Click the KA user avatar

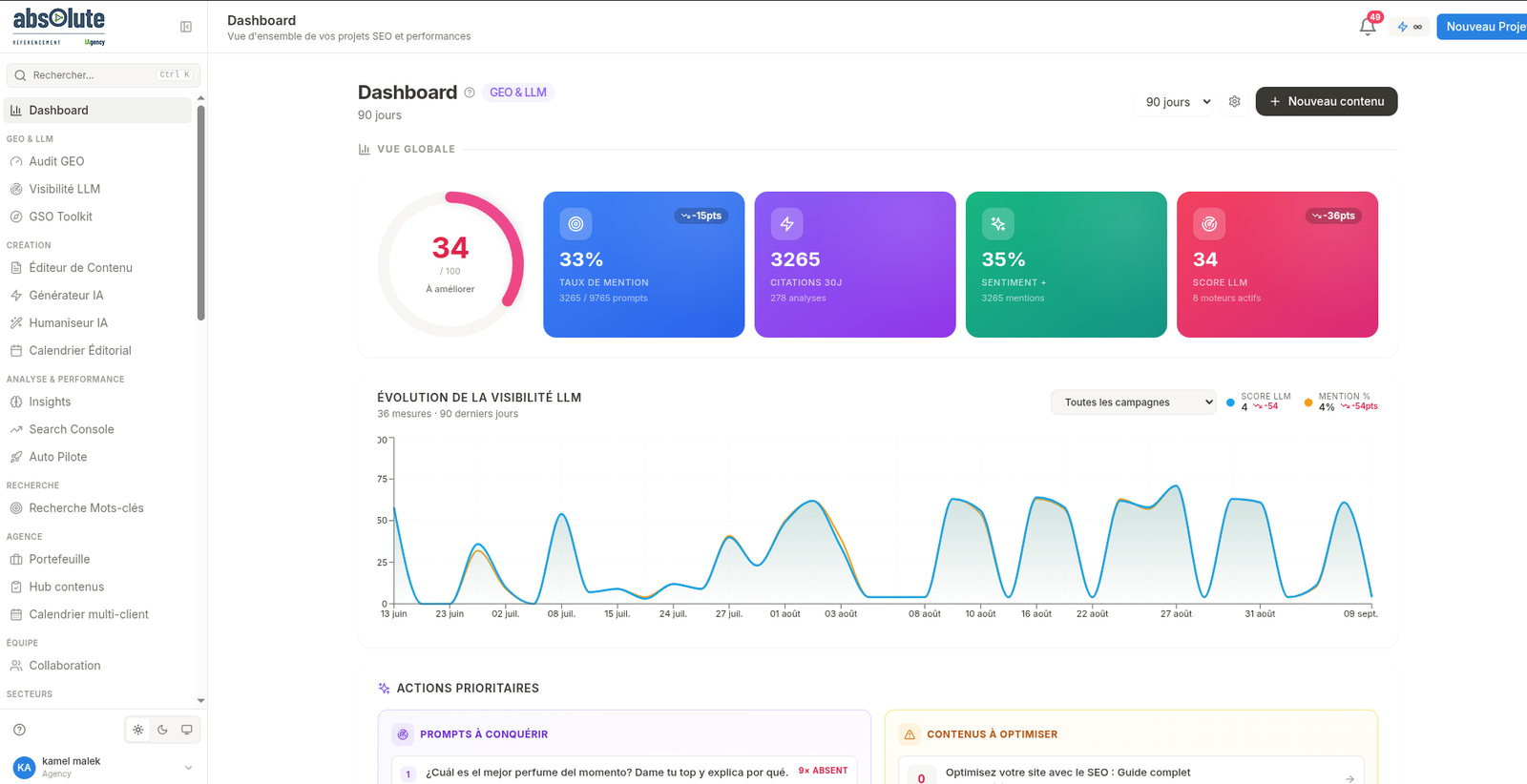[x=24, y=767]
